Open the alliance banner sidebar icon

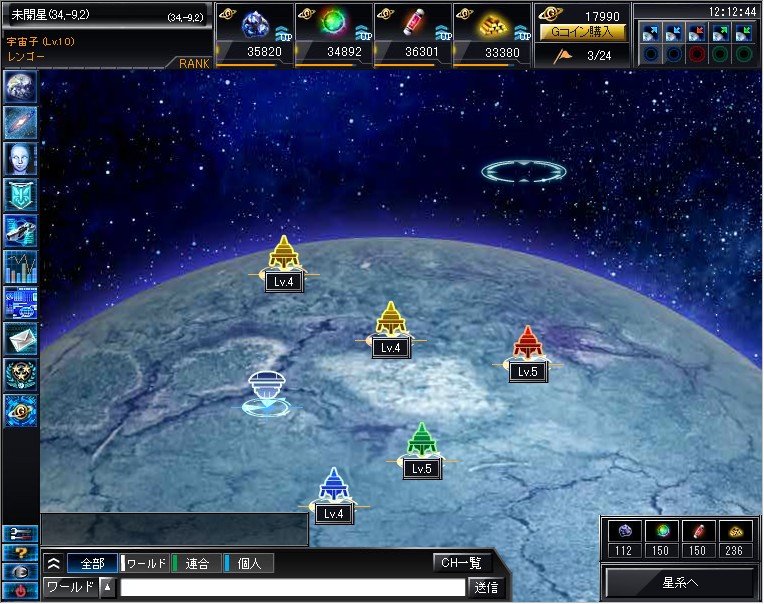20,195
